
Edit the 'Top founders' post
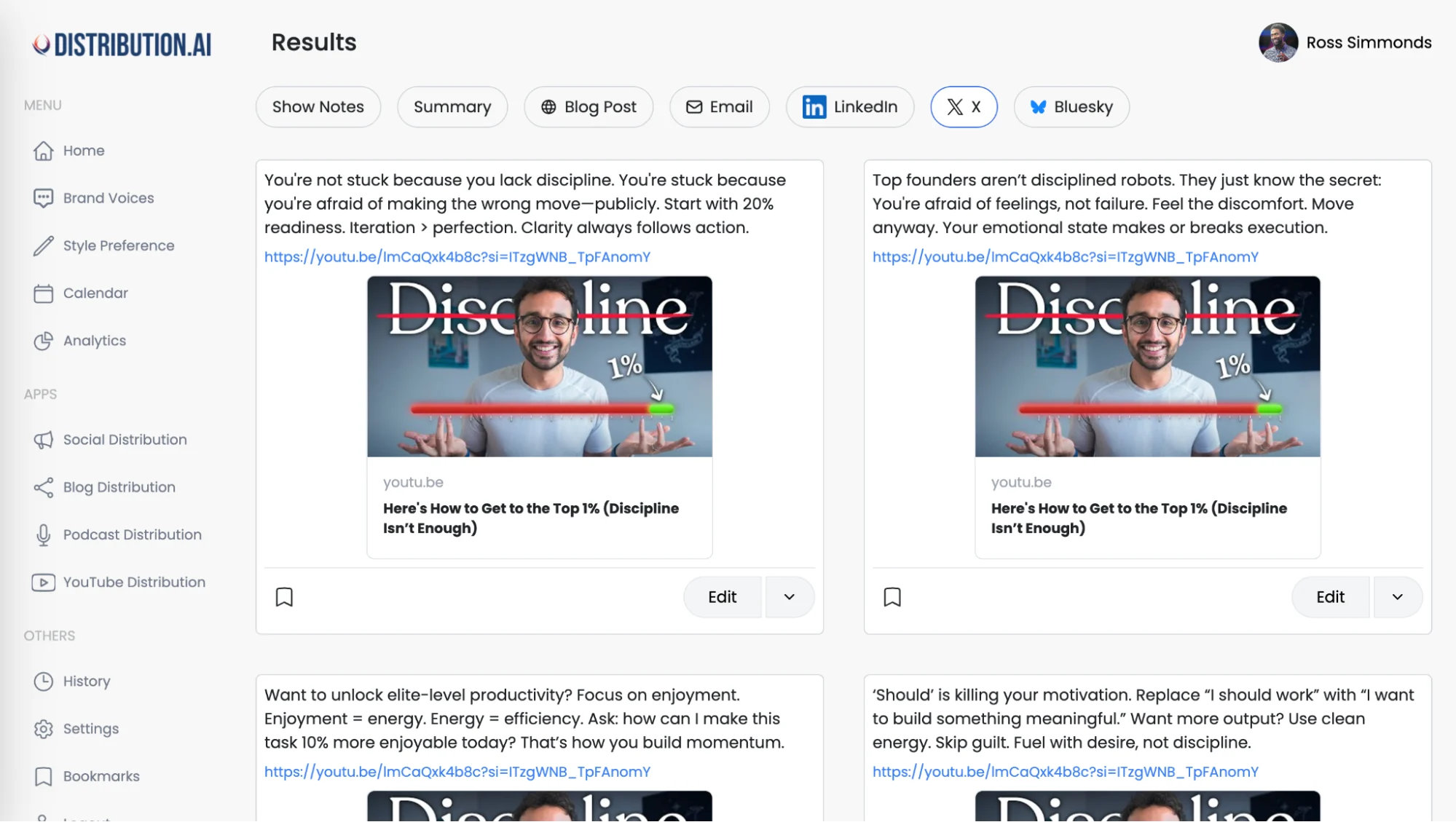1330,597
